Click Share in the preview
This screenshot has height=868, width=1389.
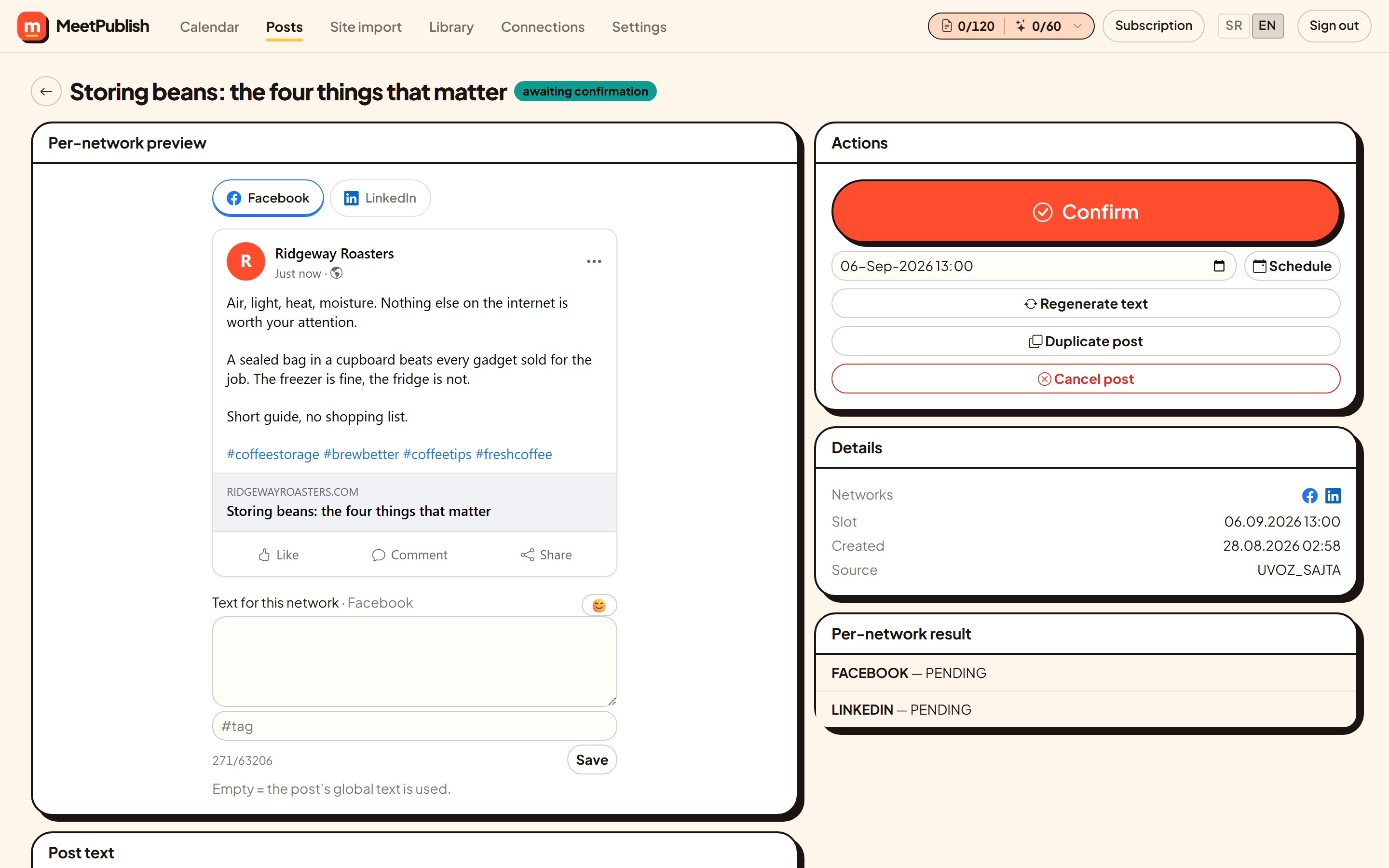546,555
